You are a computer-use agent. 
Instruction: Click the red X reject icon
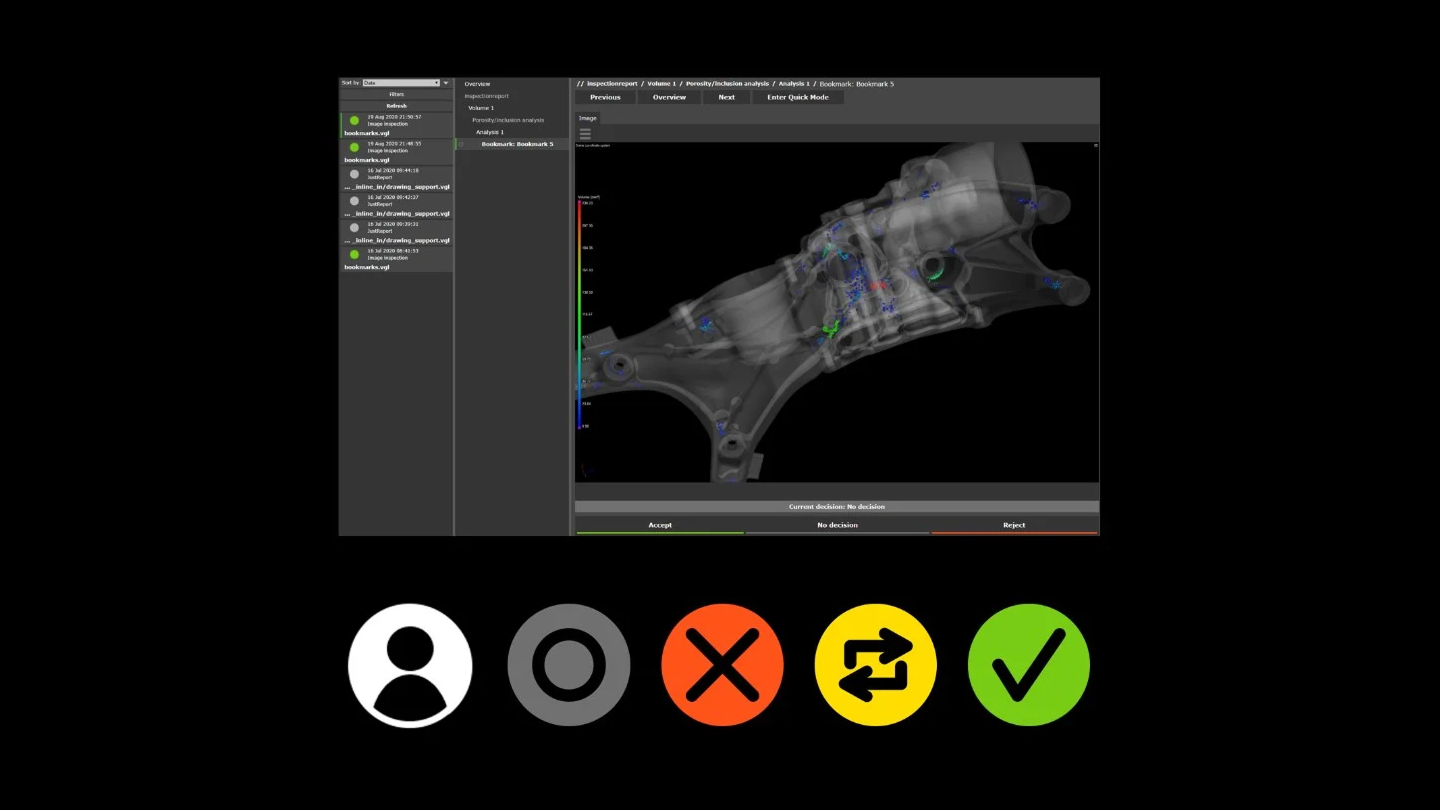722,663
